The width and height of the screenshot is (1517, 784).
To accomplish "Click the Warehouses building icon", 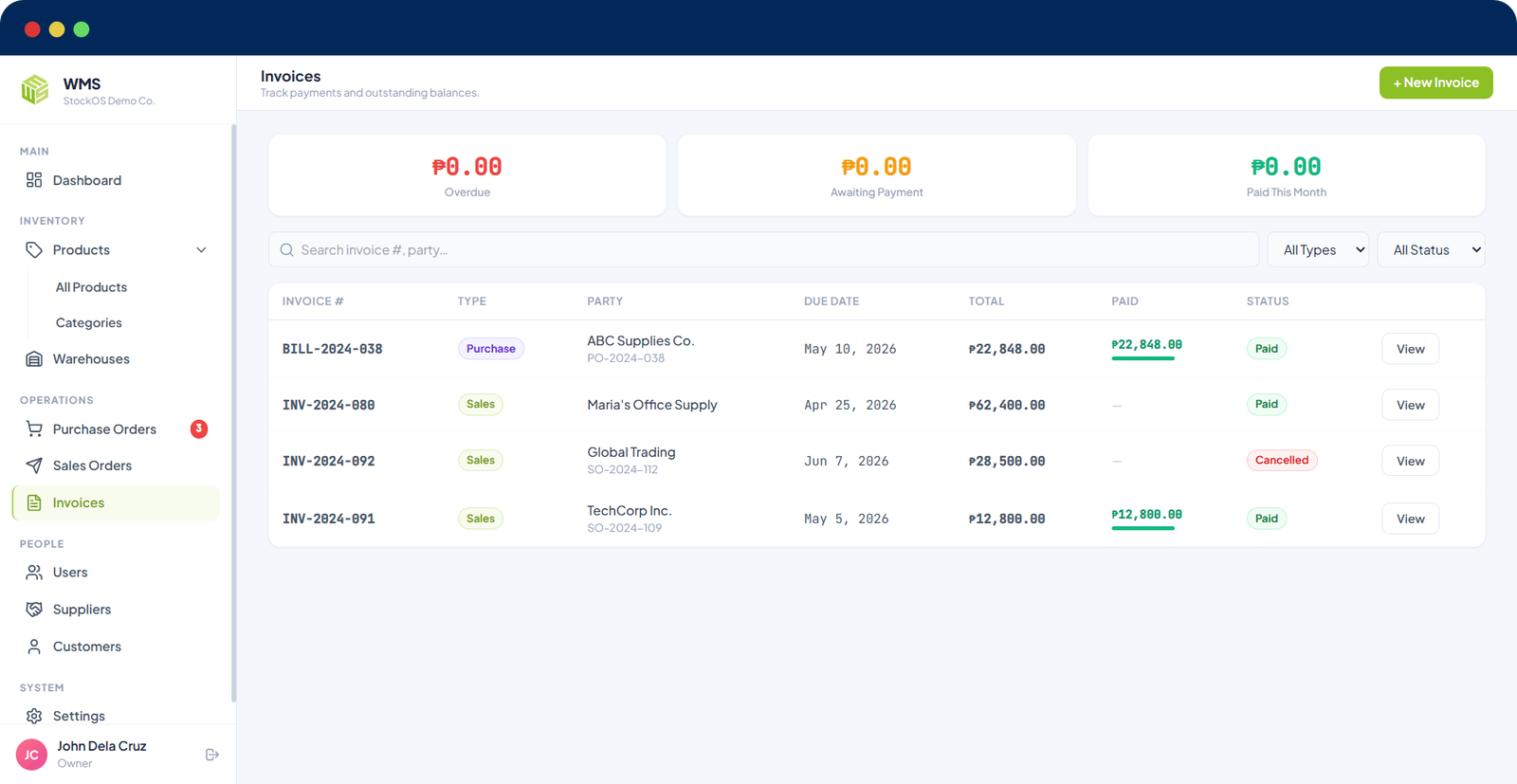I will pos(34,359).
